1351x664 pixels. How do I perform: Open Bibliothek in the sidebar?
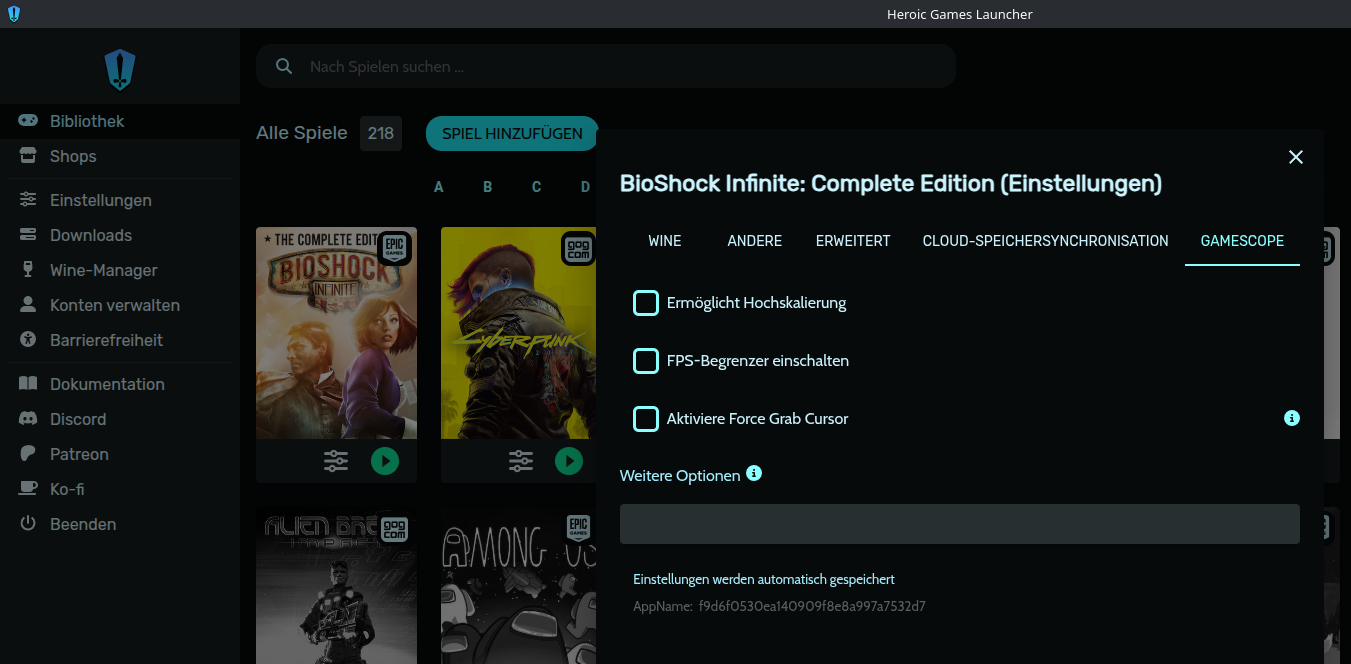pyautogui.click(x=120, y=121)
